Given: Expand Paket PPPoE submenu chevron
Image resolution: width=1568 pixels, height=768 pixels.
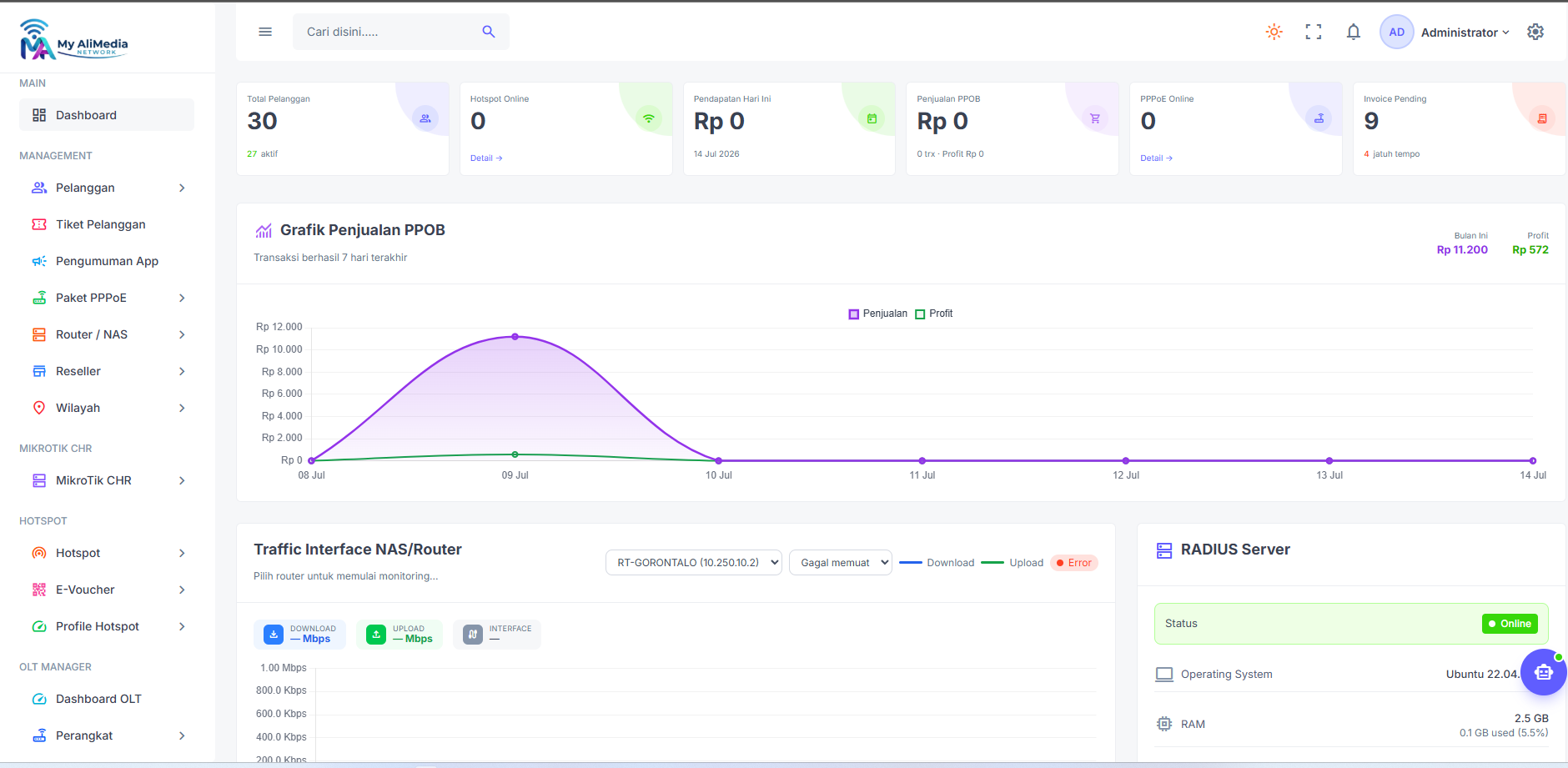Looking at the screenshot, I should 182,298.
